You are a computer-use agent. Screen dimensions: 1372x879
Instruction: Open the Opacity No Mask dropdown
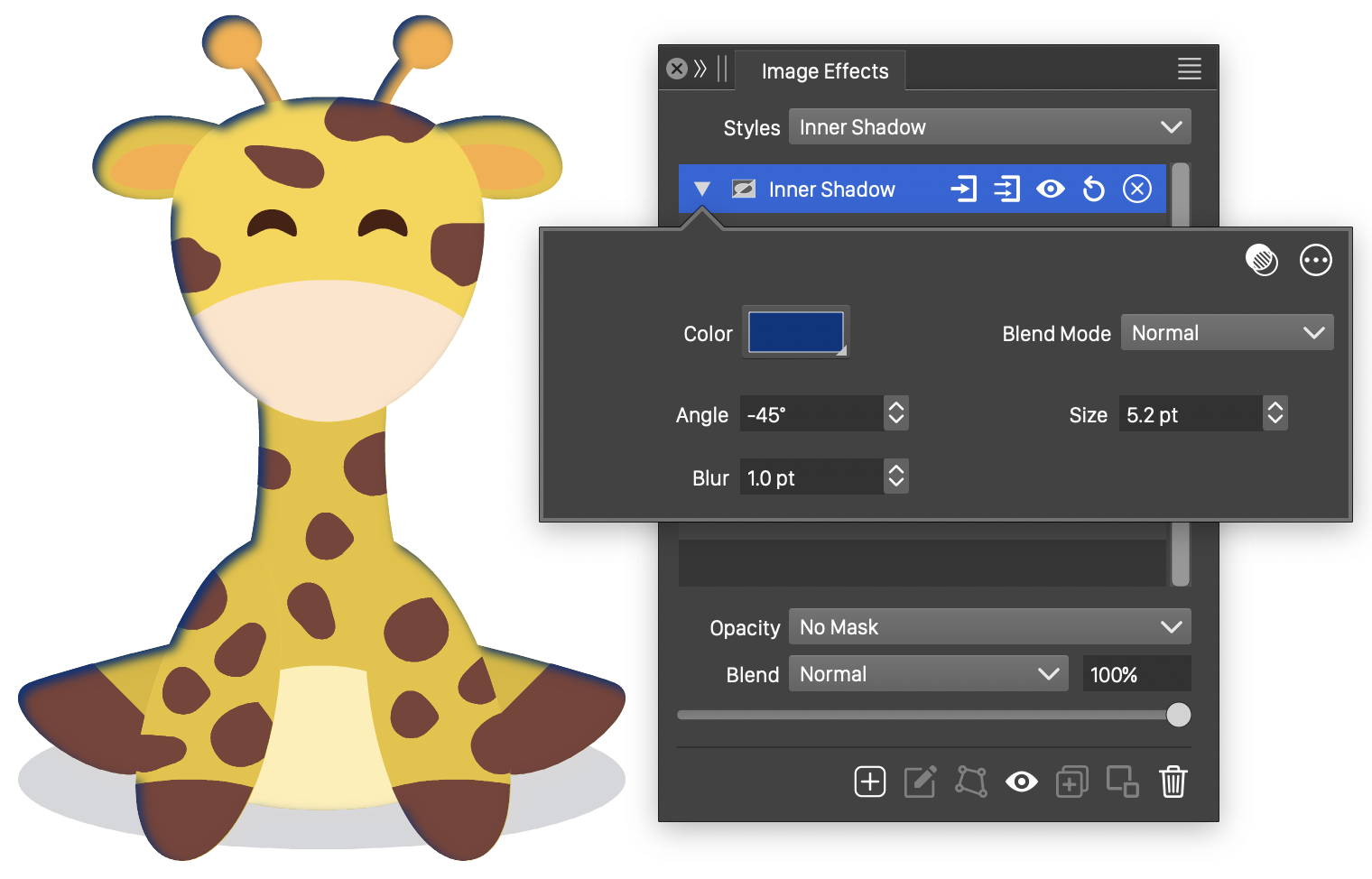point(989,627)
